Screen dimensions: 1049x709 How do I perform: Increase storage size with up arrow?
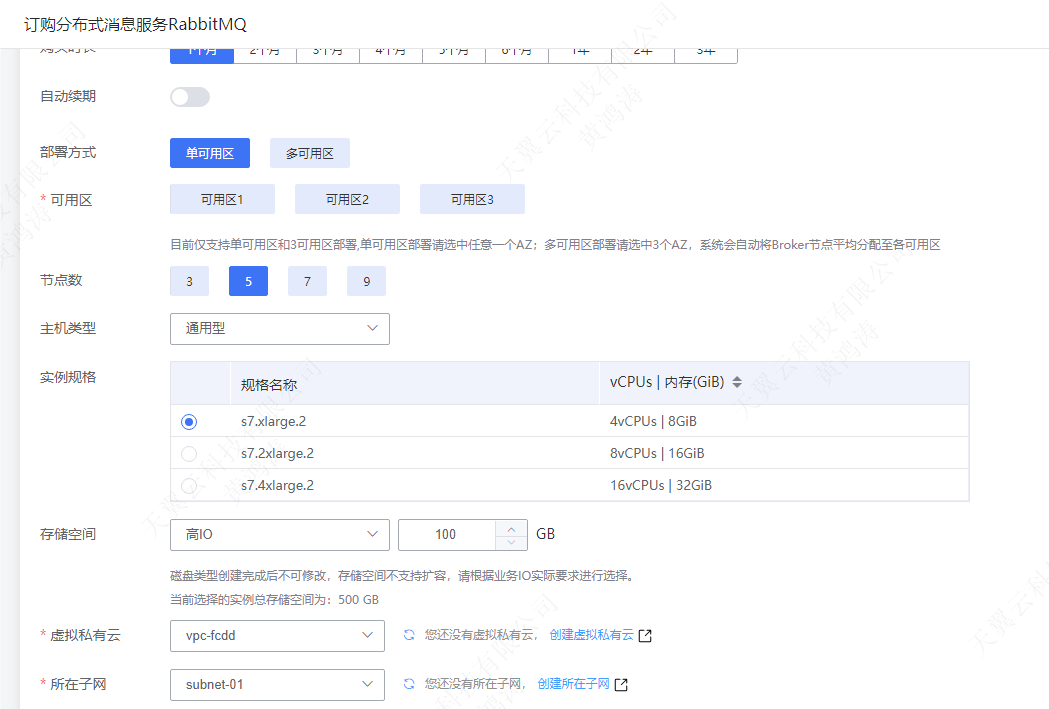point(511,528)
